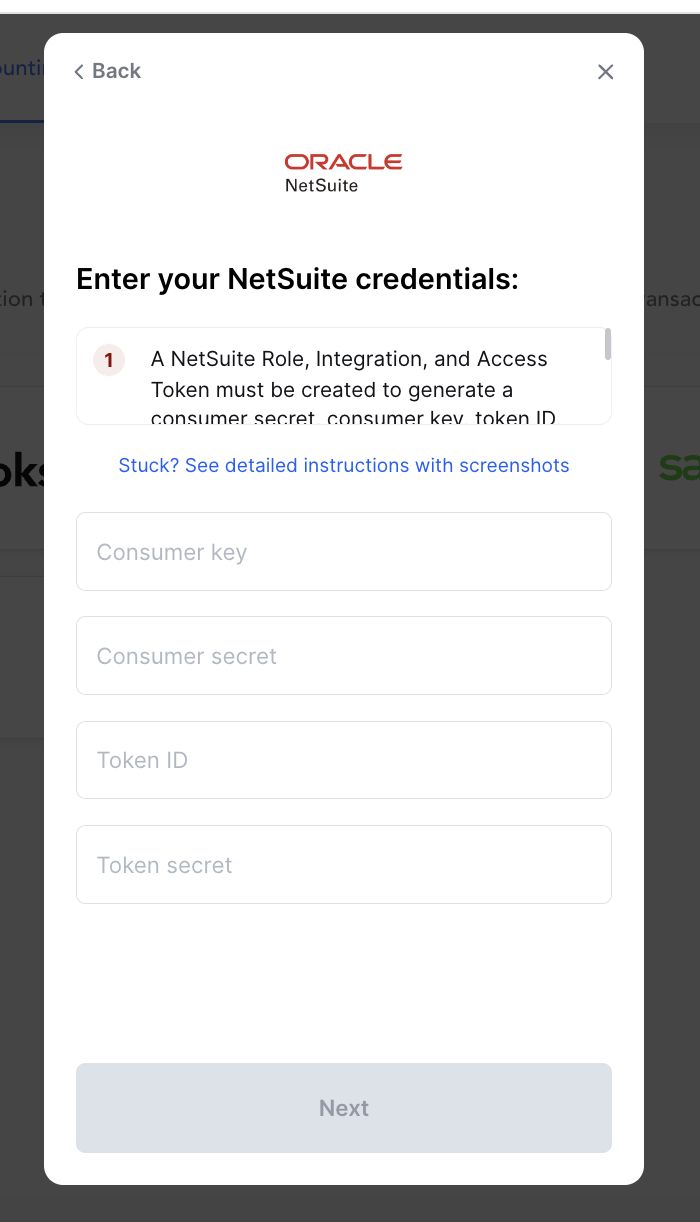Select the ORACLE wordmark in the logo
Image resolution: width=700 pixels, height=1222 pixels.
click(x=343, y=160)
